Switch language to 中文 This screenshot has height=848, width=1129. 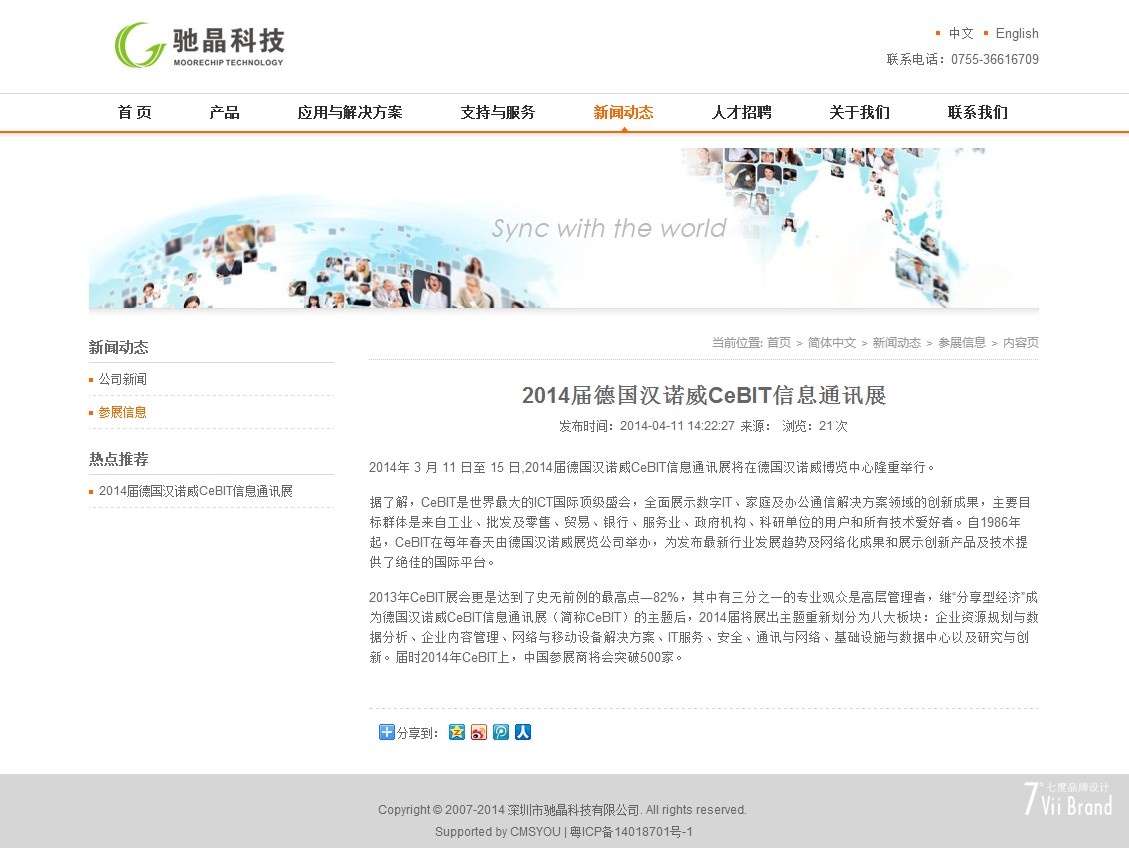click(x=960, y=33)
